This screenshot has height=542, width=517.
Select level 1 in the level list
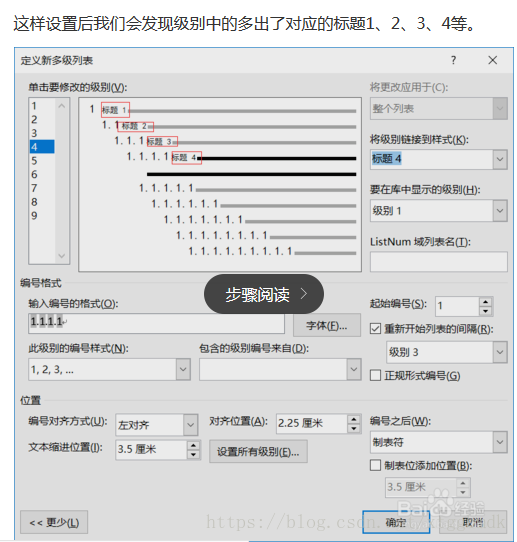(x=42, y=105)
